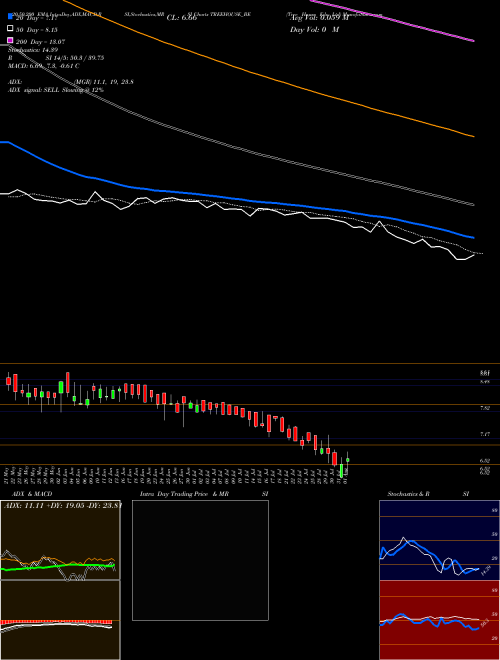Click the 'Avg Vol: 0.059 M' label
Image resolution: width=500 pixels, height=660 pixels.
[x=319, y=18]
